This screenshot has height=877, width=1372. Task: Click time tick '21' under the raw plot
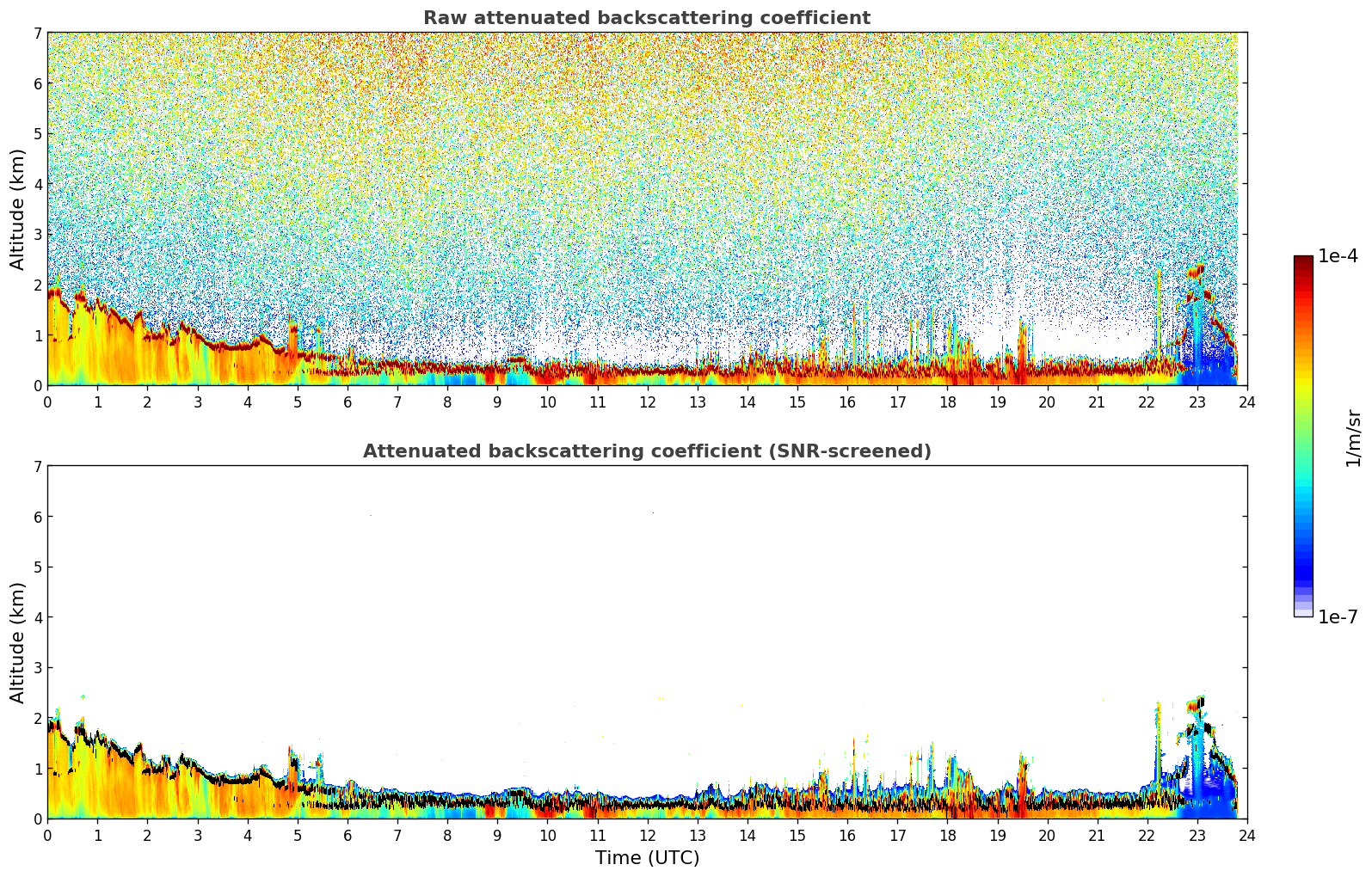[1098, 402]
